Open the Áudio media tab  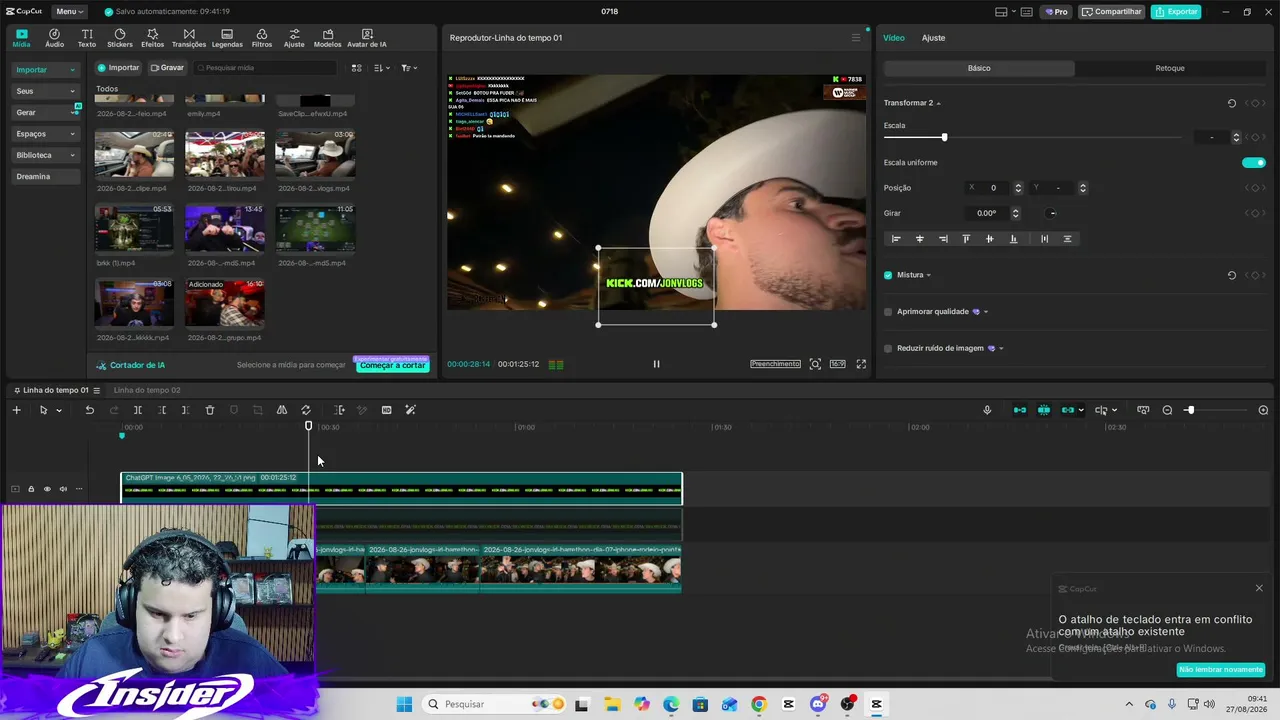(x=54, y=38)
